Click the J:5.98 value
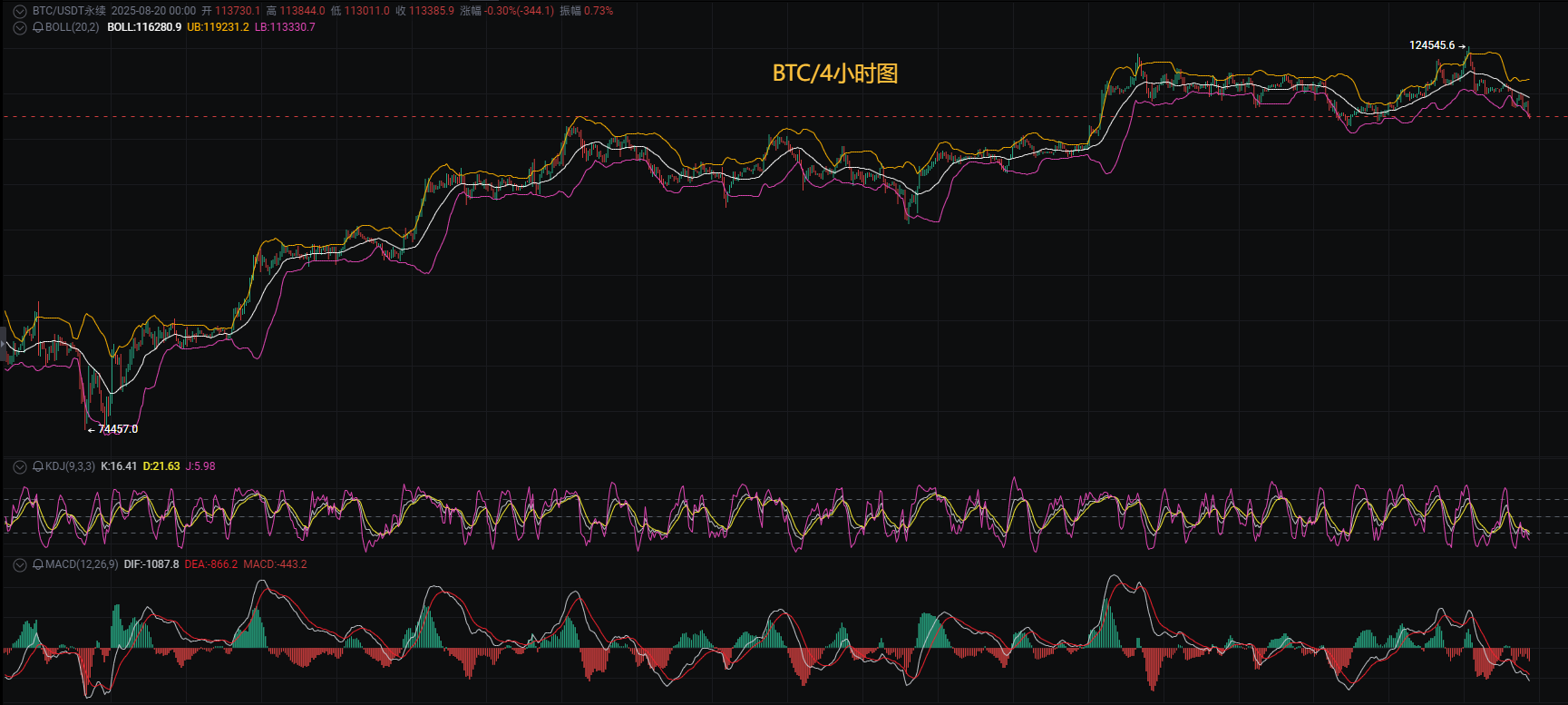This screenshot has height=705, width=1568. click(200, 466)
